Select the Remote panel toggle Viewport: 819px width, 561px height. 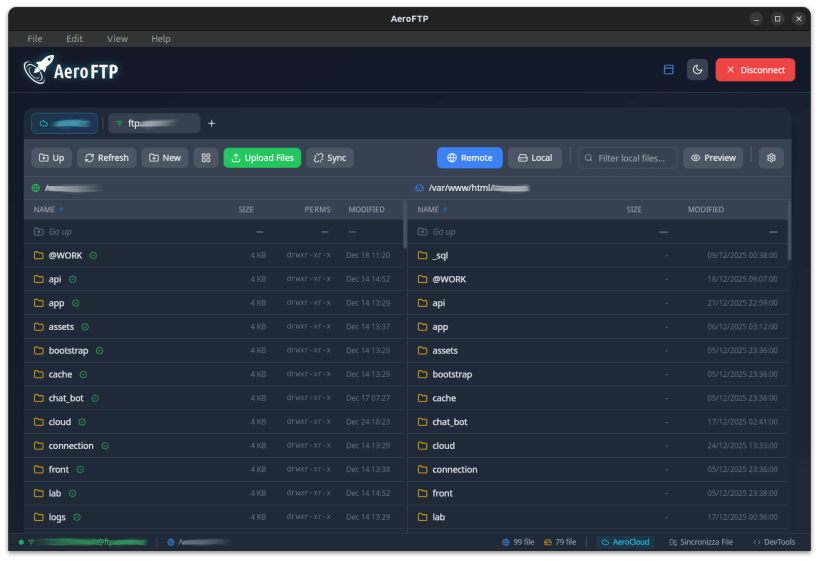tap(470, 158)
